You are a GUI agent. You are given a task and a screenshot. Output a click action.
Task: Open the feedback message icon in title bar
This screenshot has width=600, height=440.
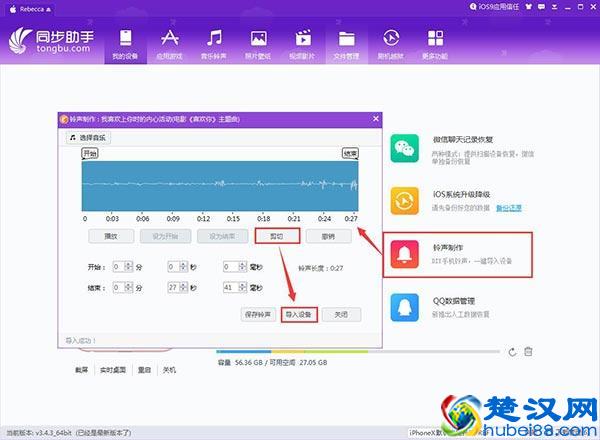point(541,7)
